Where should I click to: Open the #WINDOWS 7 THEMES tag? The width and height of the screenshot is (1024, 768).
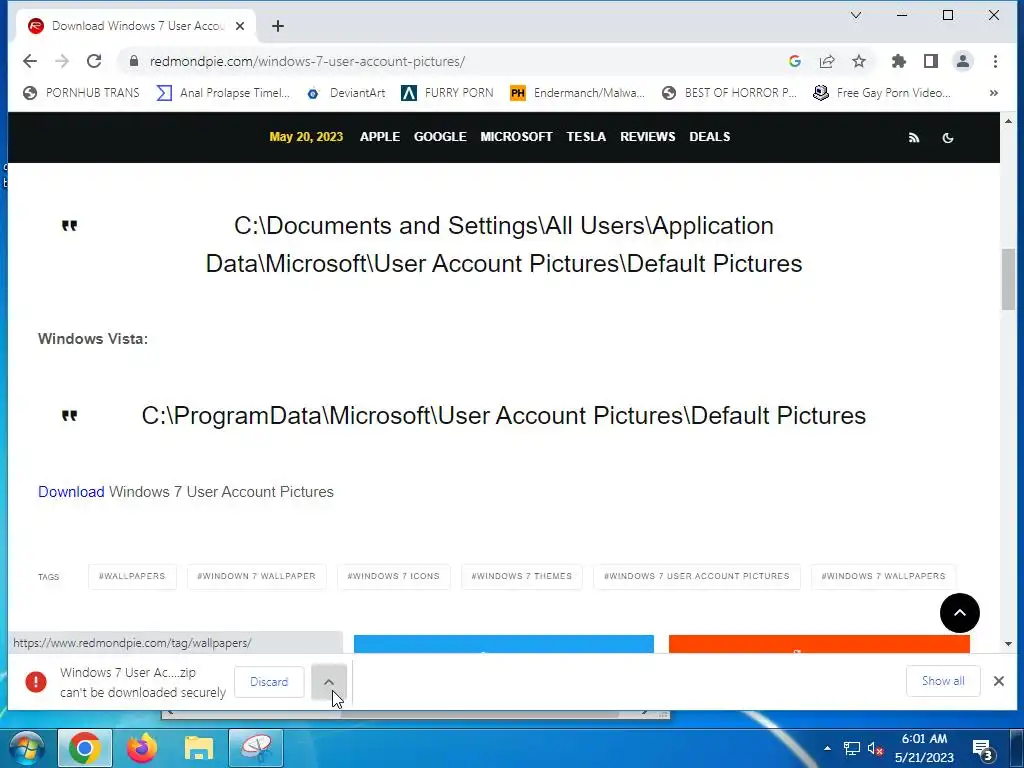pos(522,577)
